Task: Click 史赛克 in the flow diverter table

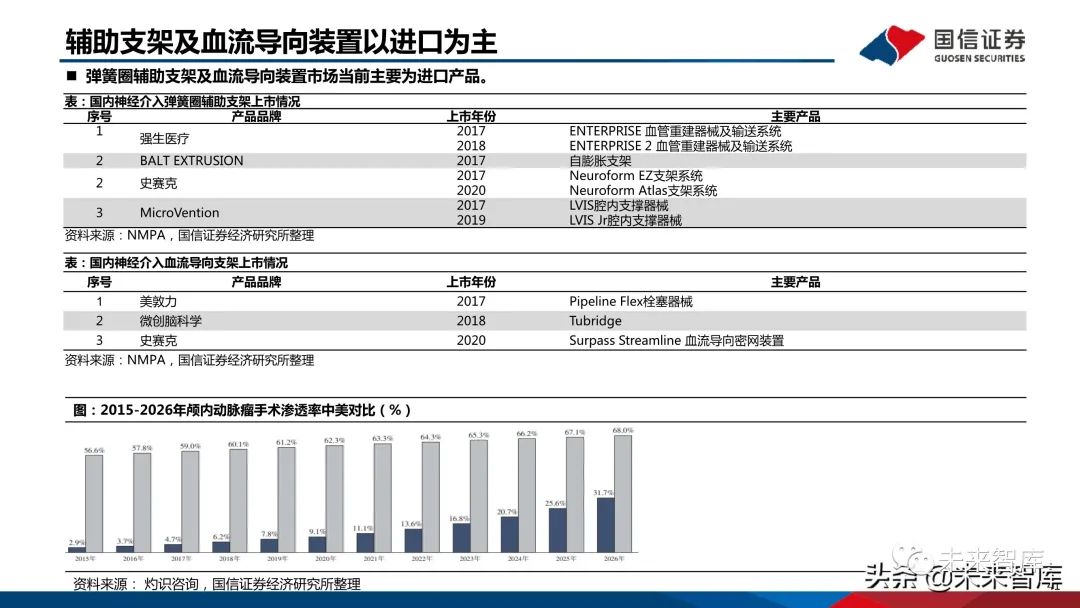Action: (x=158, y=340)
